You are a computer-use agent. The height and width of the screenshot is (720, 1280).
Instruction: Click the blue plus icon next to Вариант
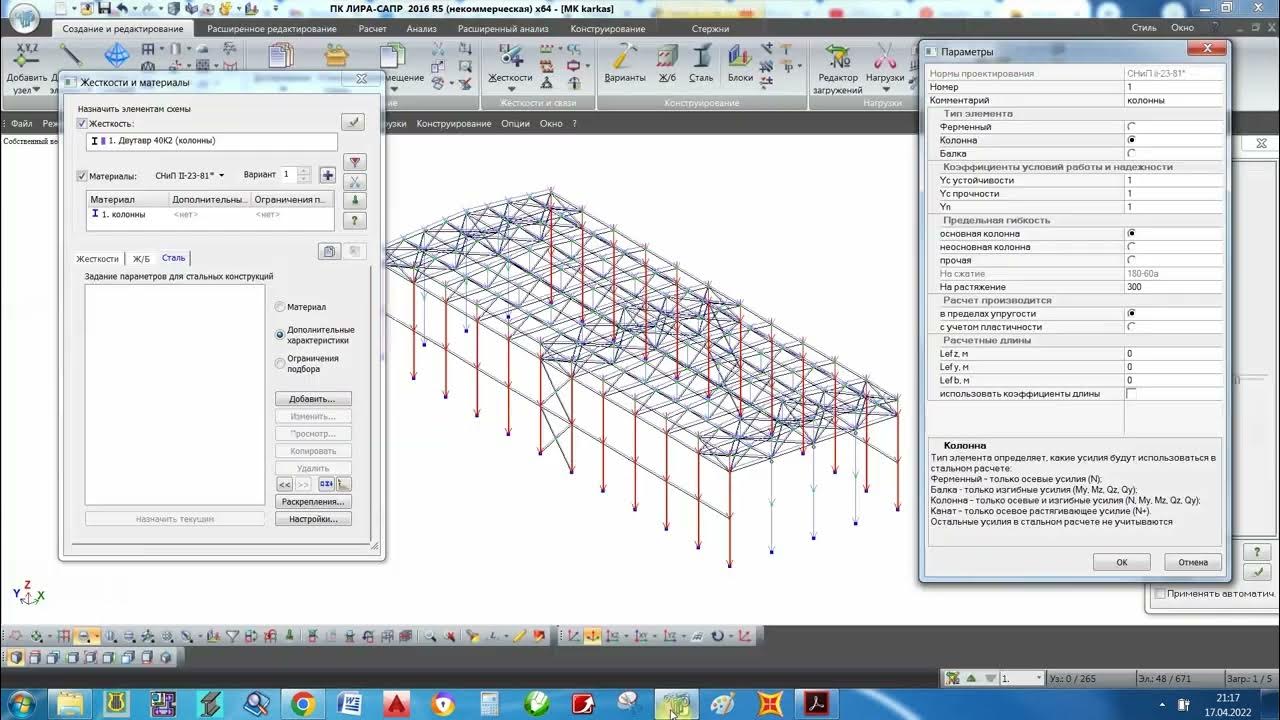(x=327, y=175)
